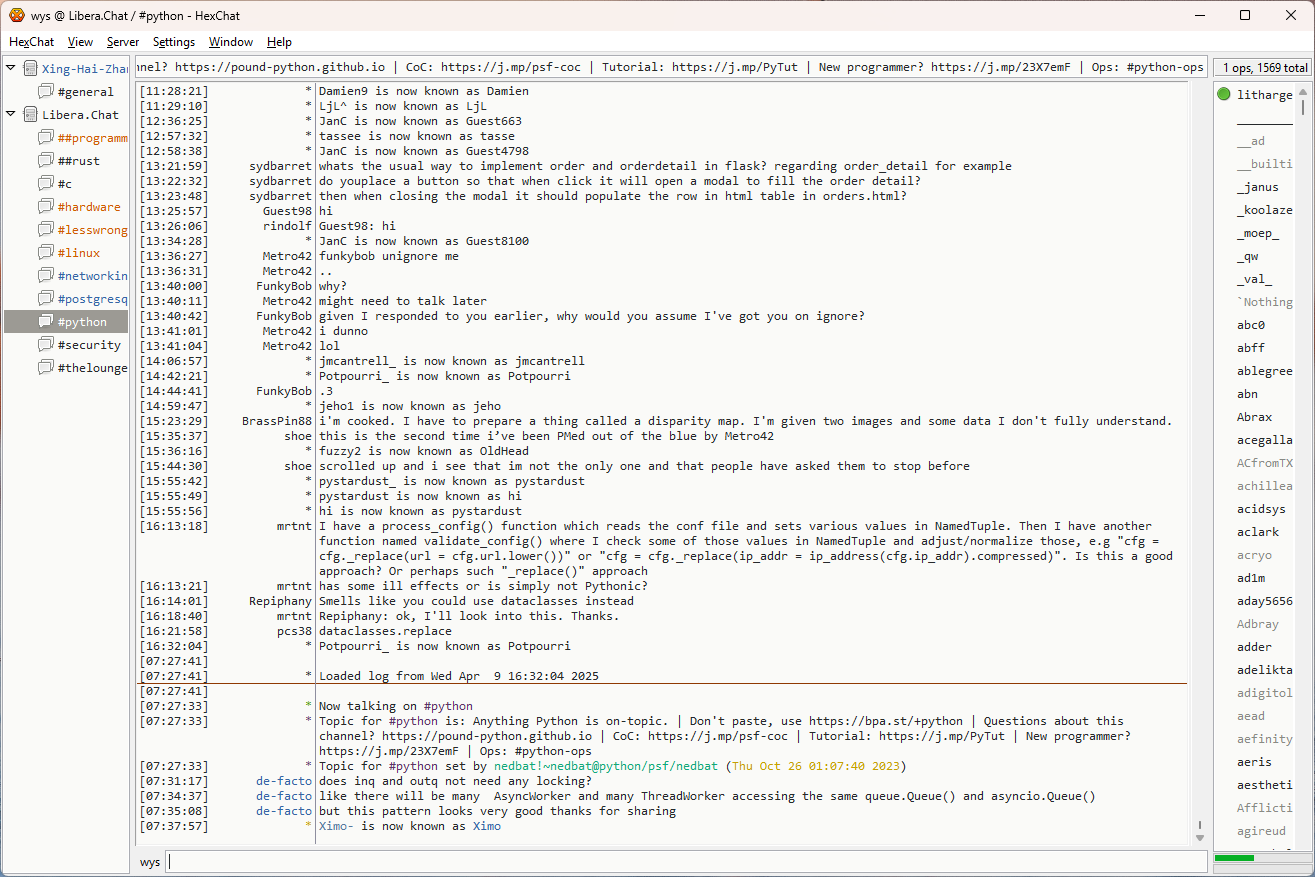
Task: Open the Settings menu
Action: (x=174, y=42)
